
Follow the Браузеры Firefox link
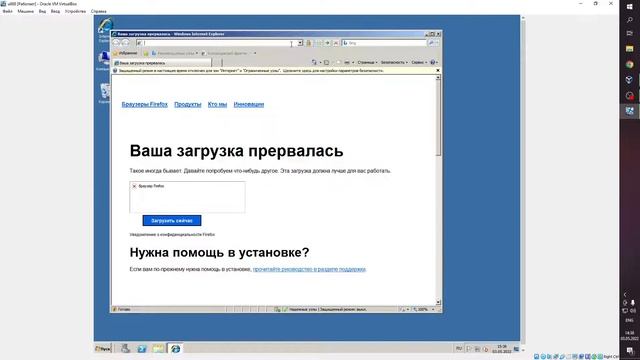tap(144, 104)
